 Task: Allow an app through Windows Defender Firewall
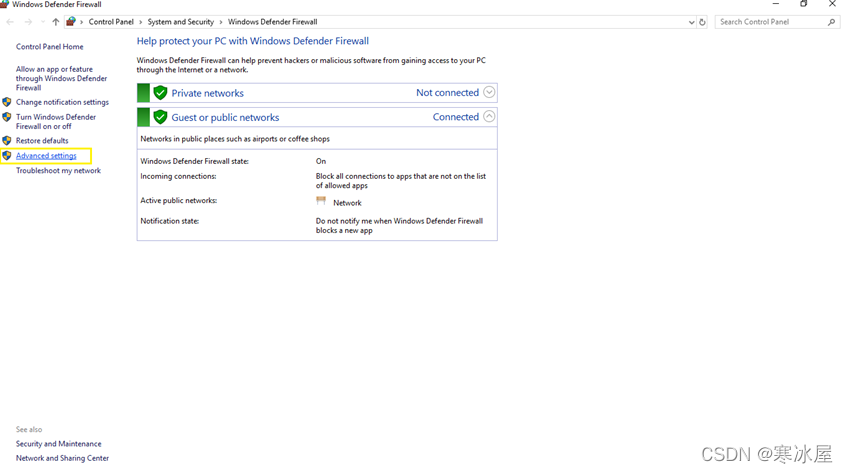[61, 78]
